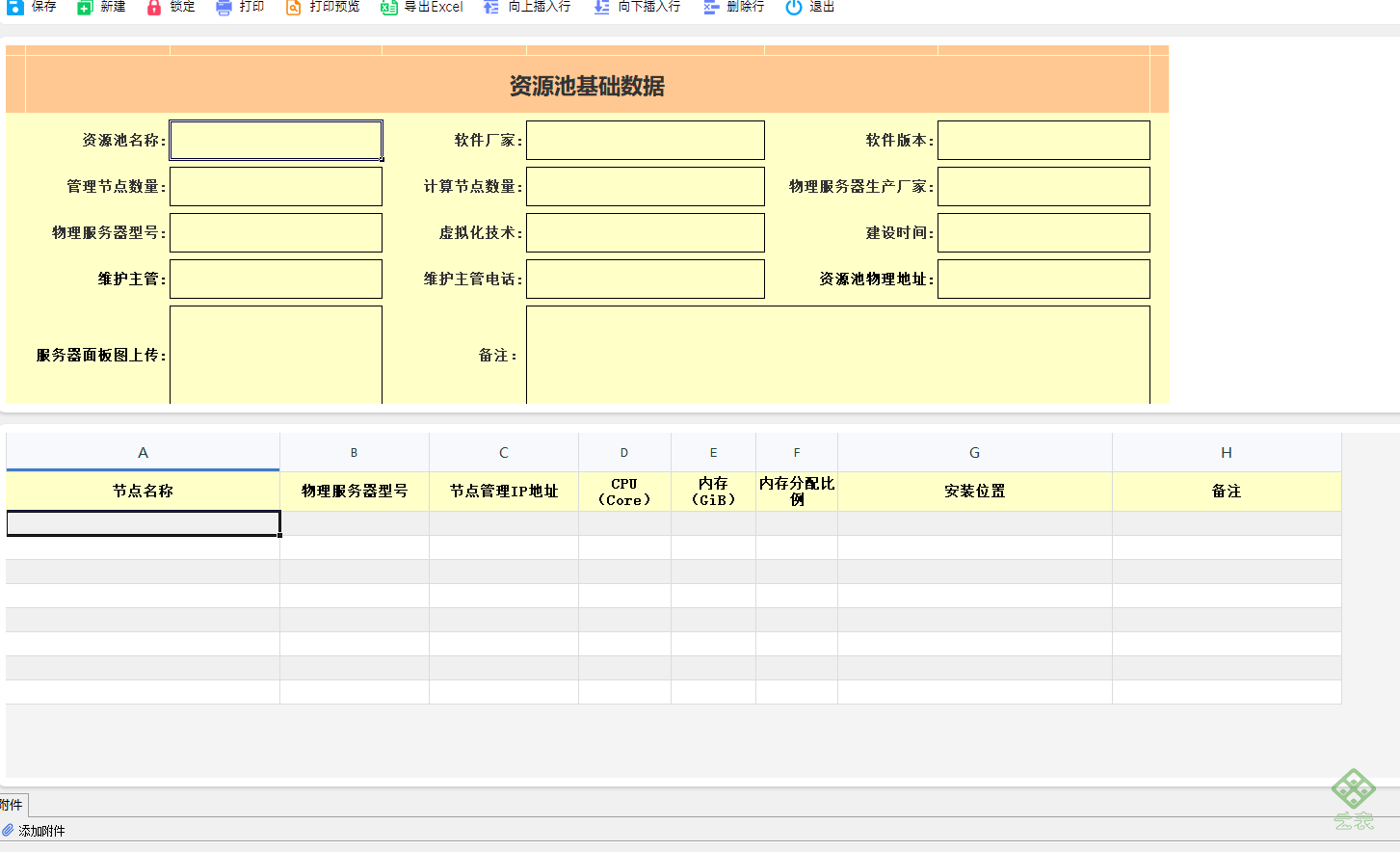Click the 打印 (Print) toolbar icon

coord(224,7)
